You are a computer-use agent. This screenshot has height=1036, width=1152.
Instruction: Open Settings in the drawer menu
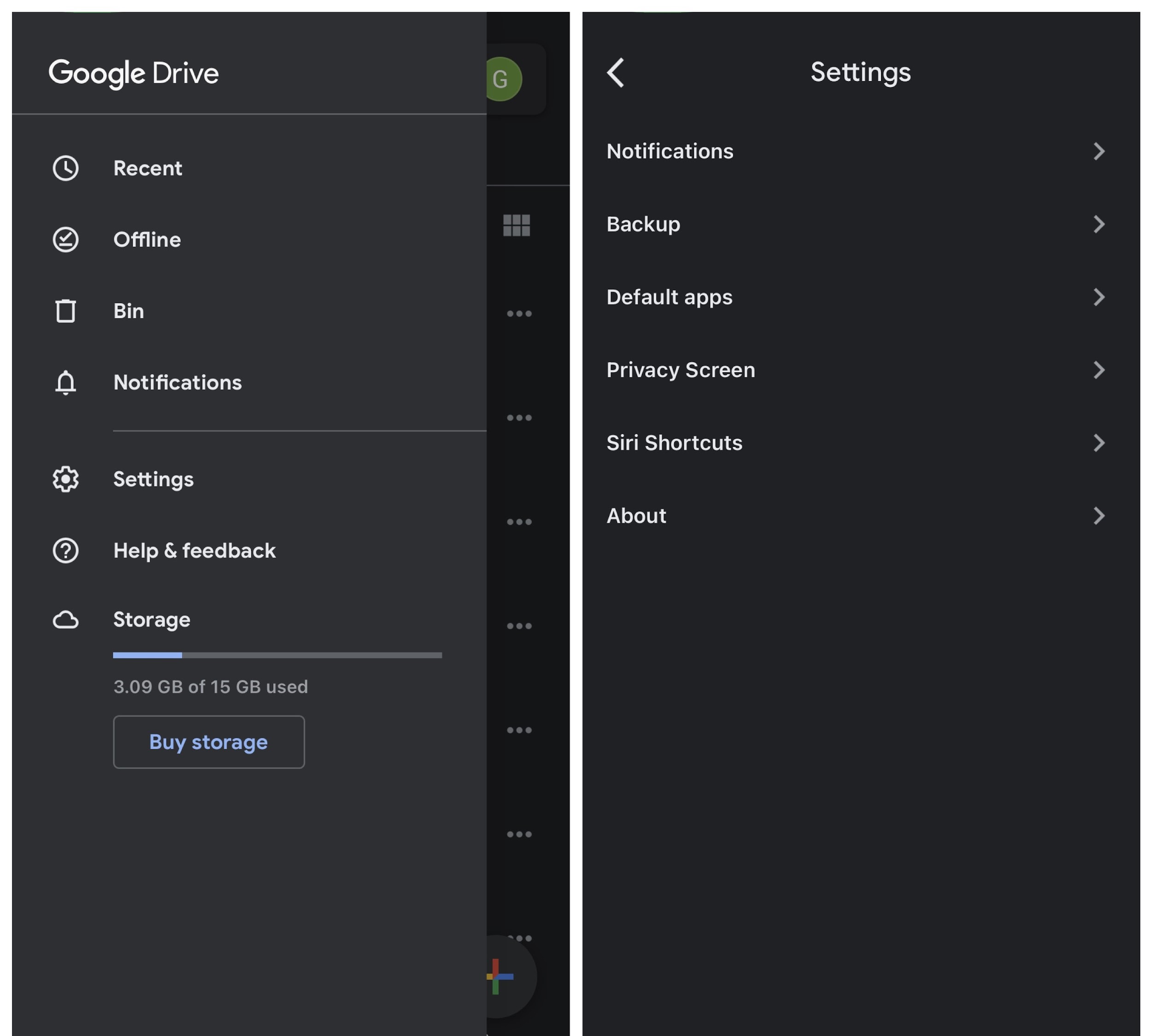pos(249,479)
